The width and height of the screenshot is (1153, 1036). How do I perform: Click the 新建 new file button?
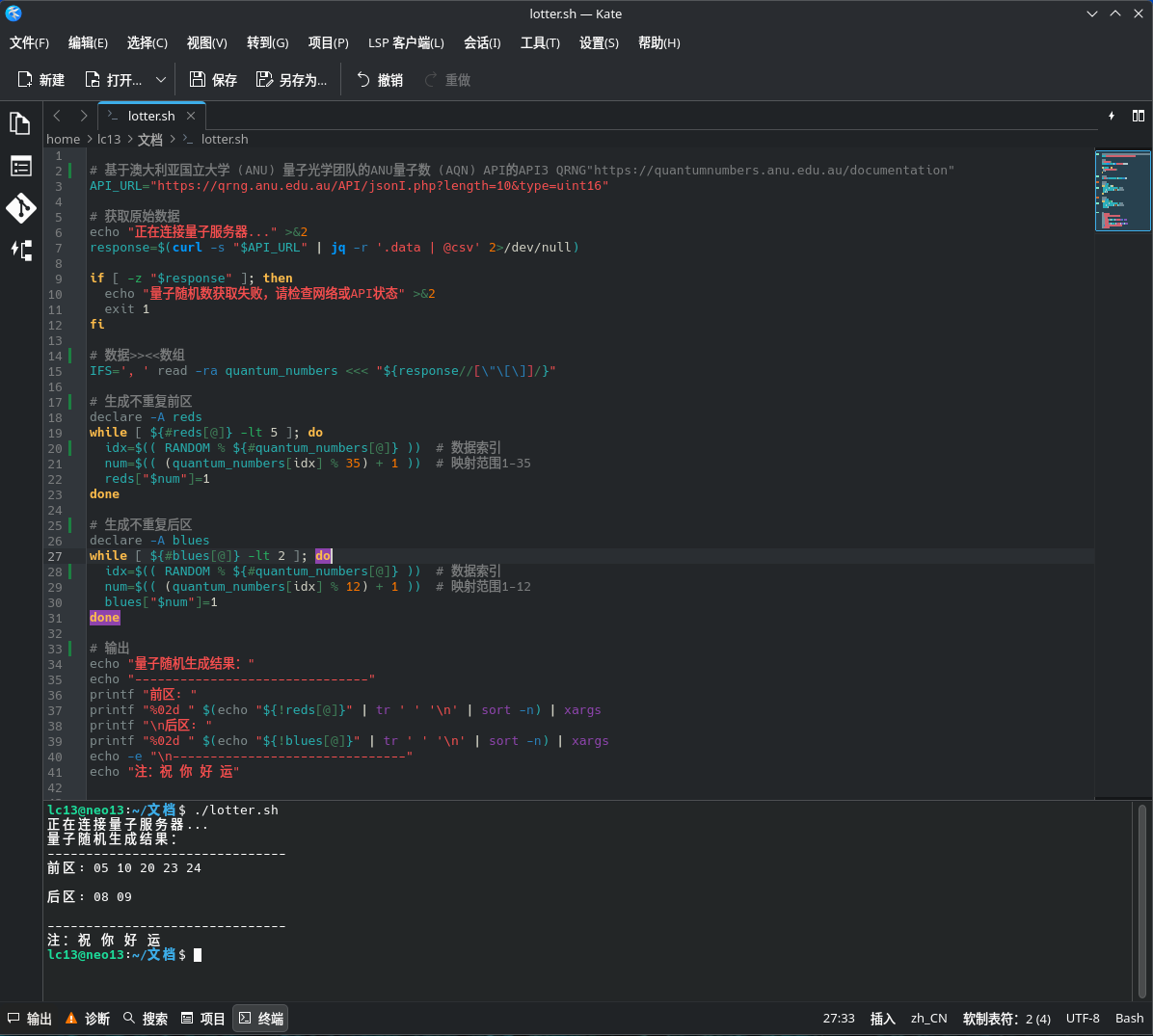tap(41, 80)
